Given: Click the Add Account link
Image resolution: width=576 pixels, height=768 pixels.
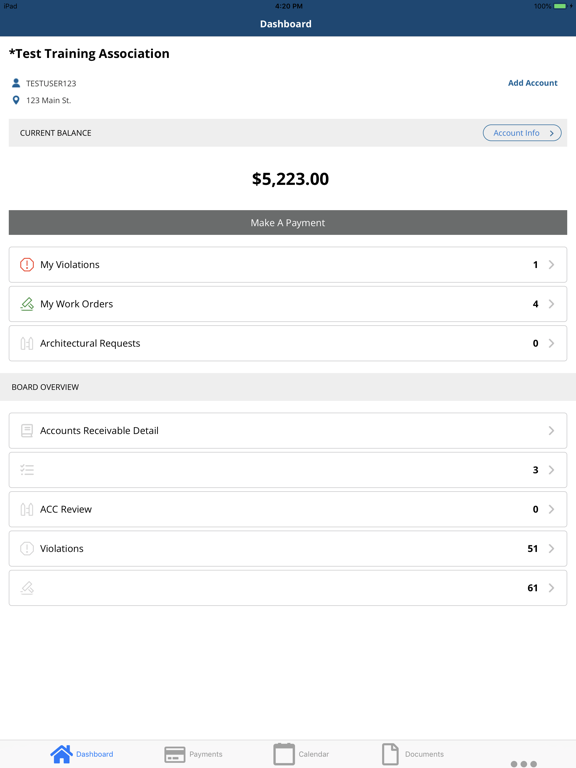Looking at the screenshot, I should pyautogui.click(x=532, y=83).
